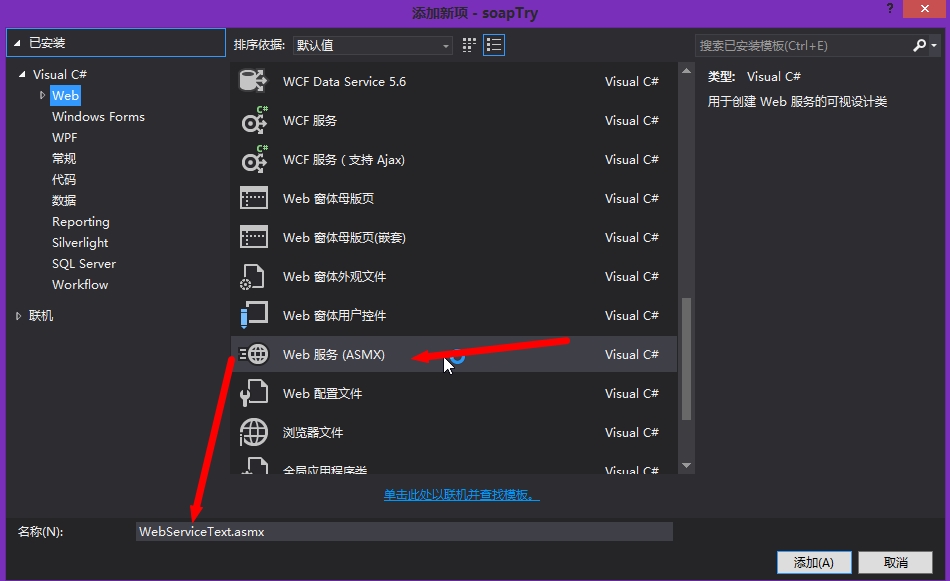
Task: Open the help question mark button
Action: pyautogui.click(x=889, y=8)
